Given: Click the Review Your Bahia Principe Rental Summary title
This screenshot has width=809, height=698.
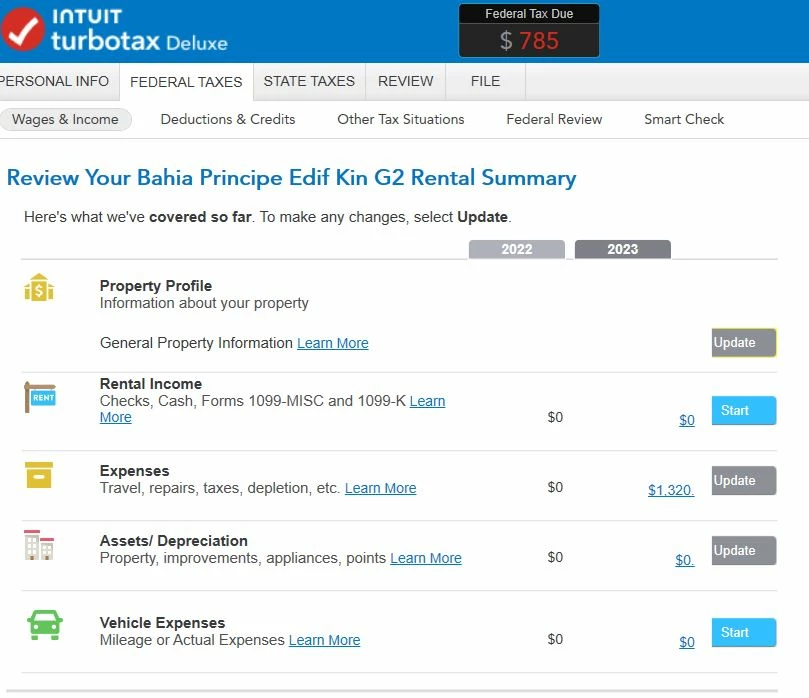Looking at the screenshot, I should [x=292, y=178].
